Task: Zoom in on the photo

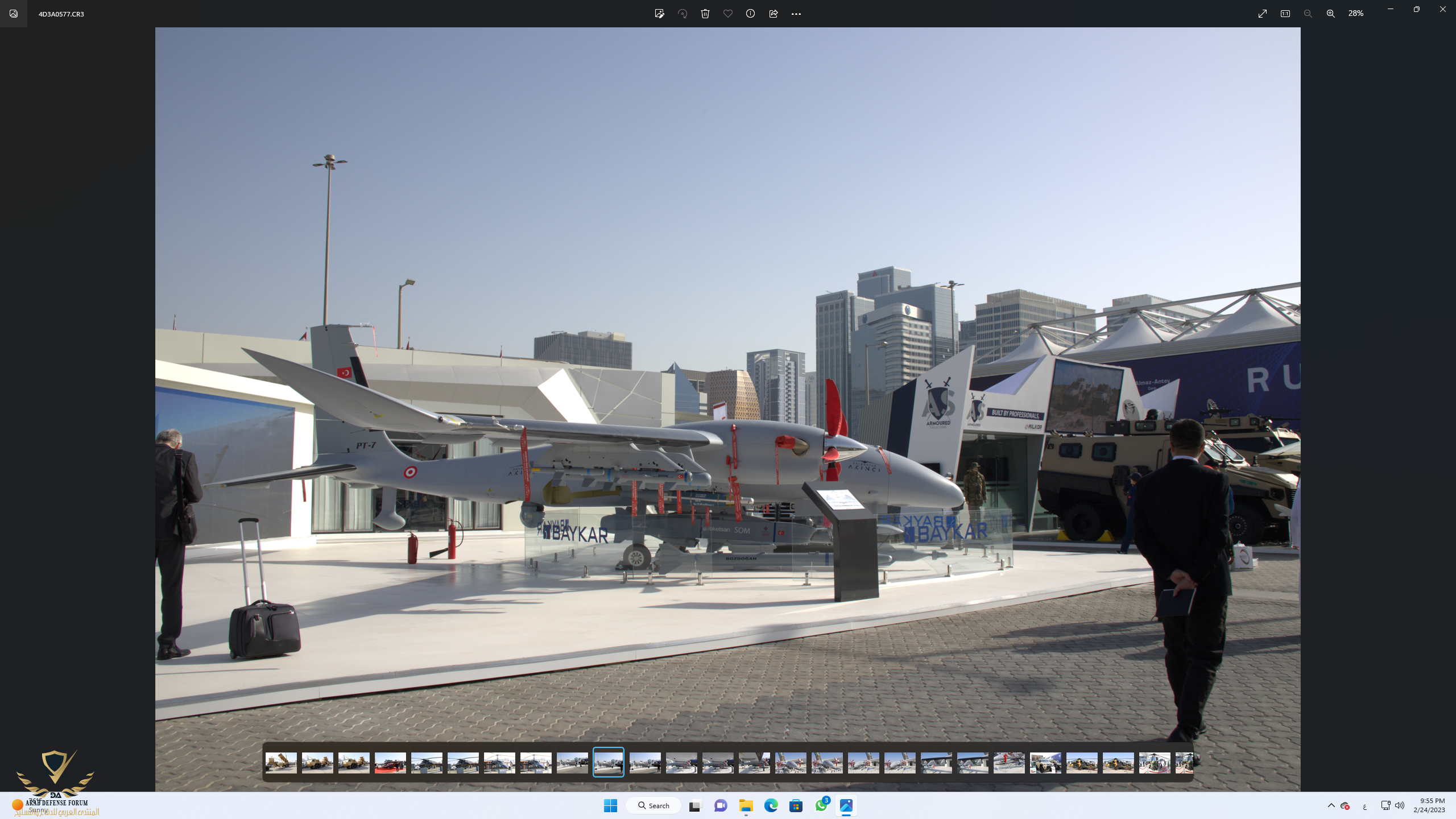Action: 1331,14
